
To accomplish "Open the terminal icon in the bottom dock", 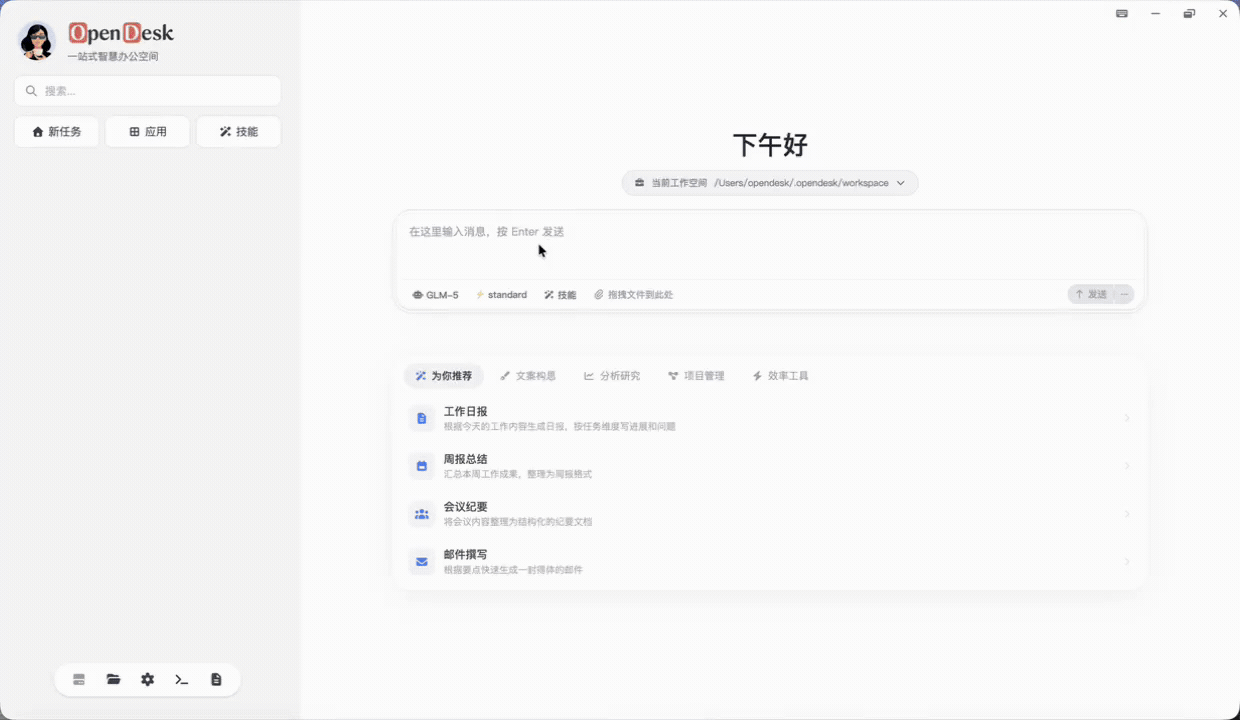I will [182, 680].
